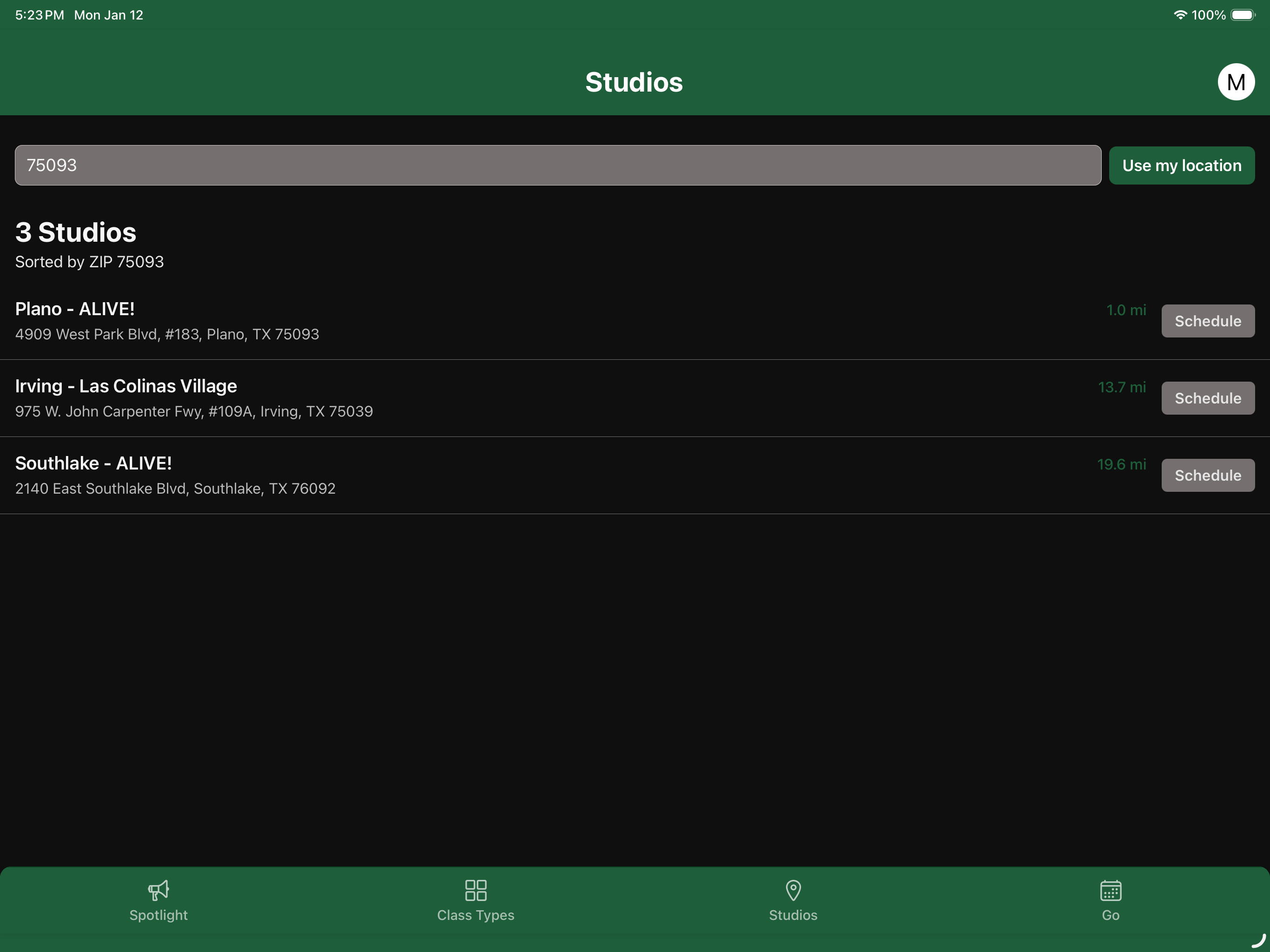Switch to the Spotlight tab label
The width and height of the screenshot is (1270, 952).
point(159,915)
